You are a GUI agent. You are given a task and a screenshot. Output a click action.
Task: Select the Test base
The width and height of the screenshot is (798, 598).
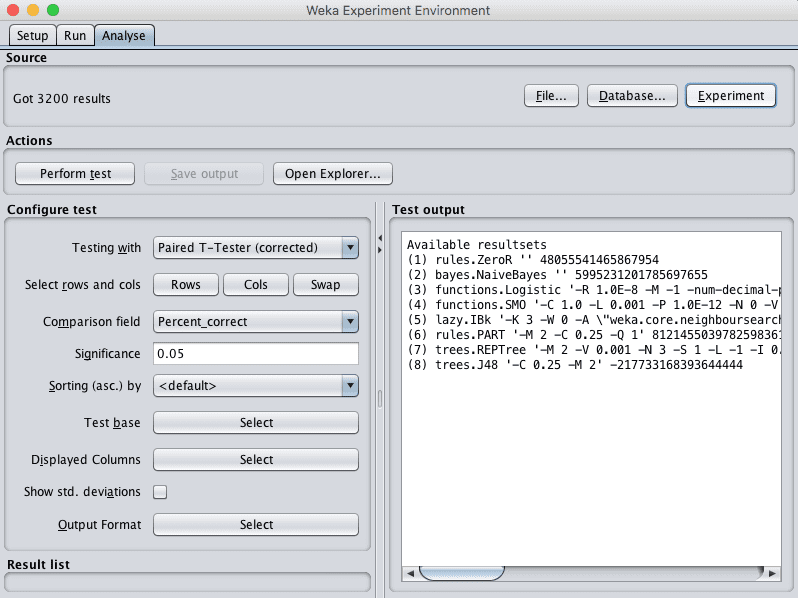click(x=256, y=422)
